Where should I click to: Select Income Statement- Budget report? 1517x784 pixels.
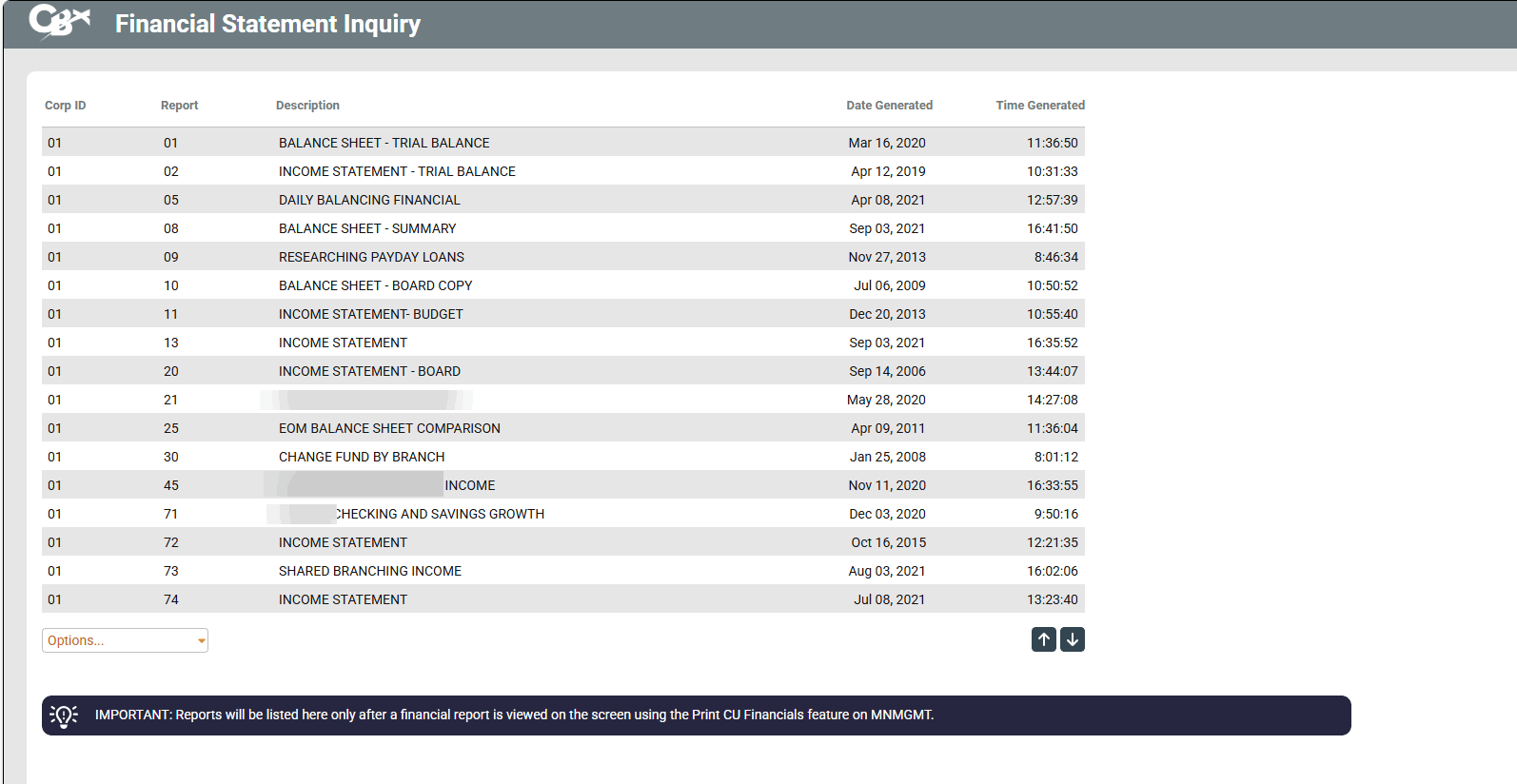tap(370, 314)
